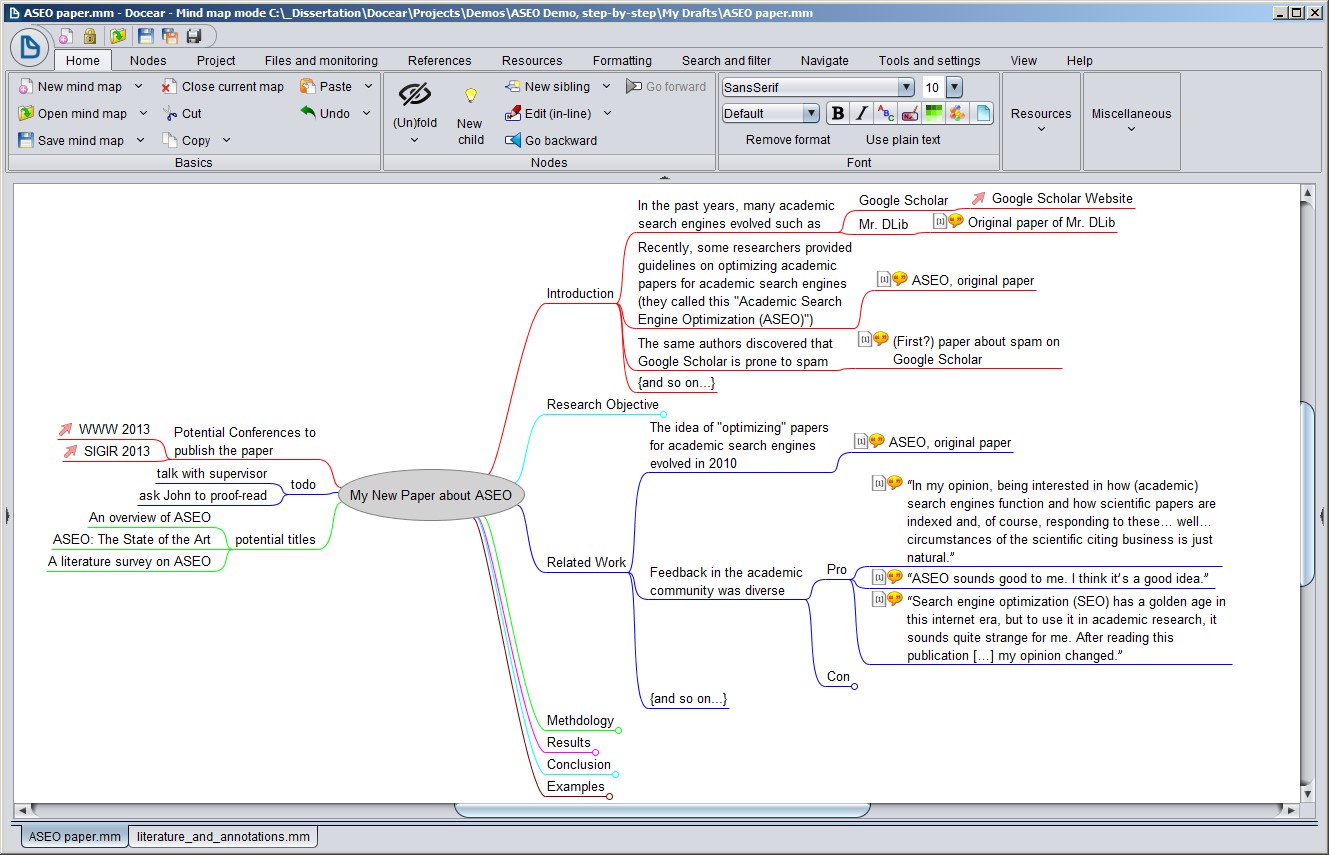Expand the Miscellaneous ribbon group
1329x855 pixels.
pos(1131,120)
